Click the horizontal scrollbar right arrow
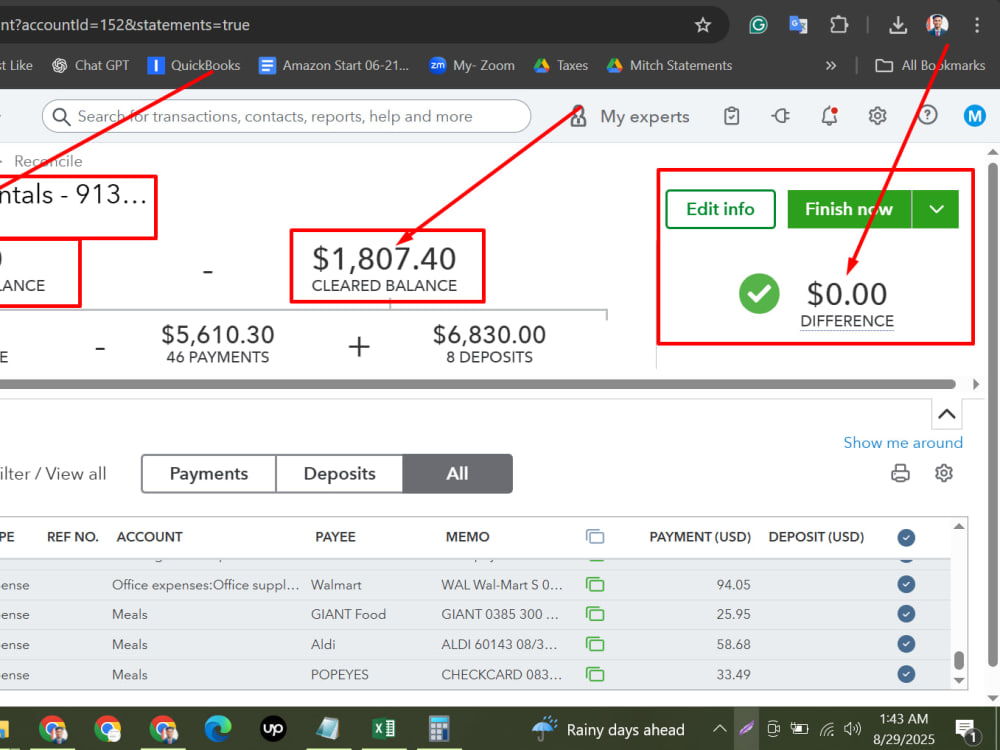Image resolution: width=1000 pixels, height=750 pixels. pyautogui.click(x=976, y=384)
